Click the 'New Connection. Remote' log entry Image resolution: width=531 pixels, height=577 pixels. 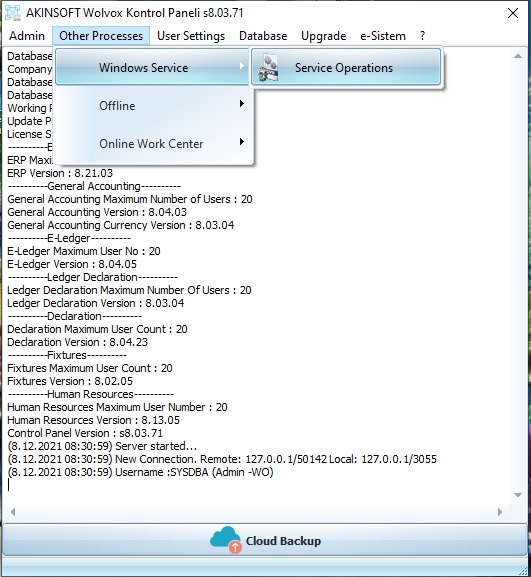point(222,459)
